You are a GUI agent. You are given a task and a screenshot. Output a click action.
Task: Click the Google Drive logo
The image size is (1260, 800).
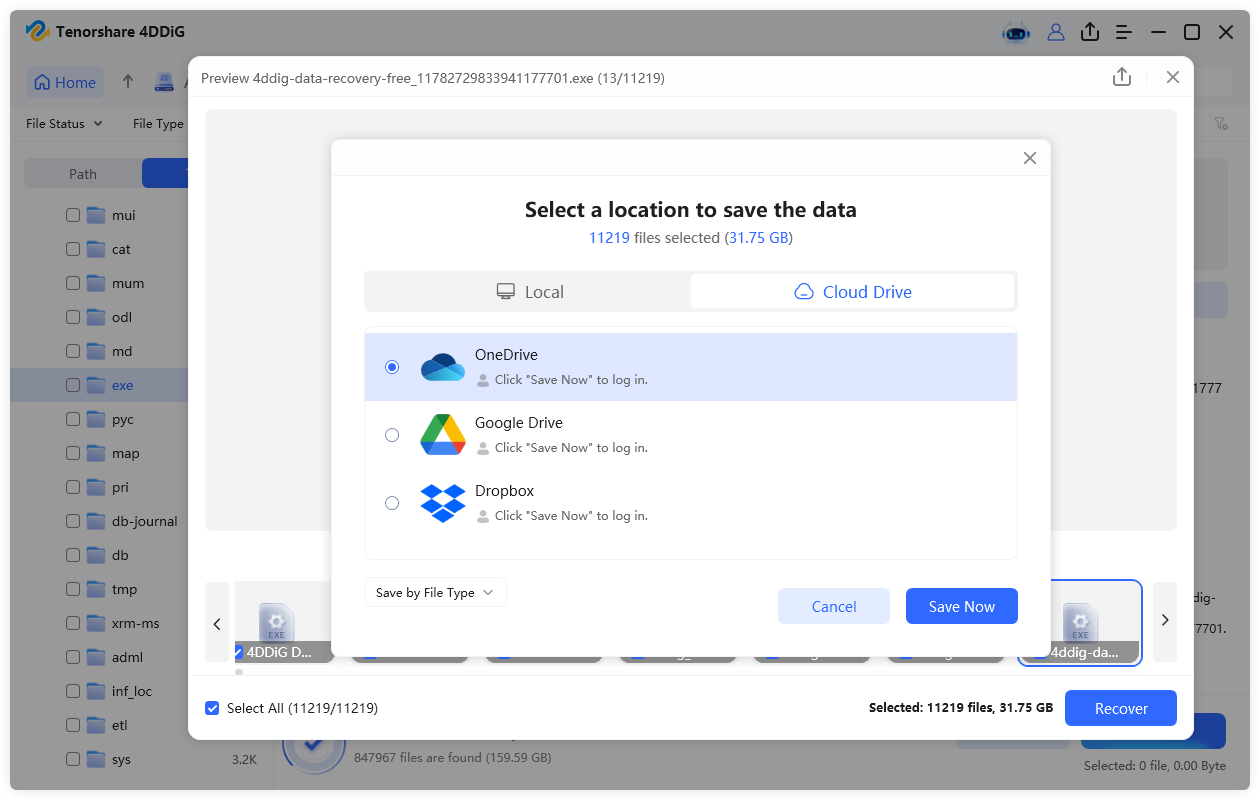(x=442, y=435)
